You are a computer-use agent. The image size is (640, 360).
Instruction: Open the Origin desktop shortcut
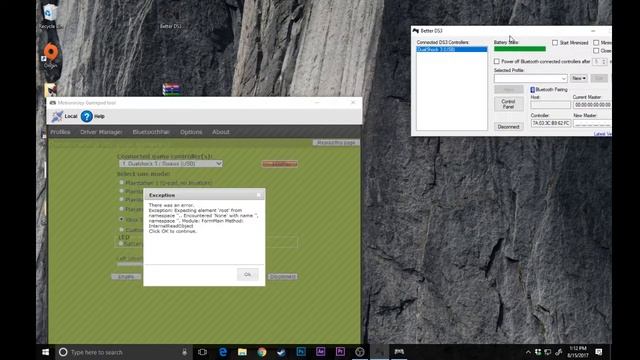point(51,52)
